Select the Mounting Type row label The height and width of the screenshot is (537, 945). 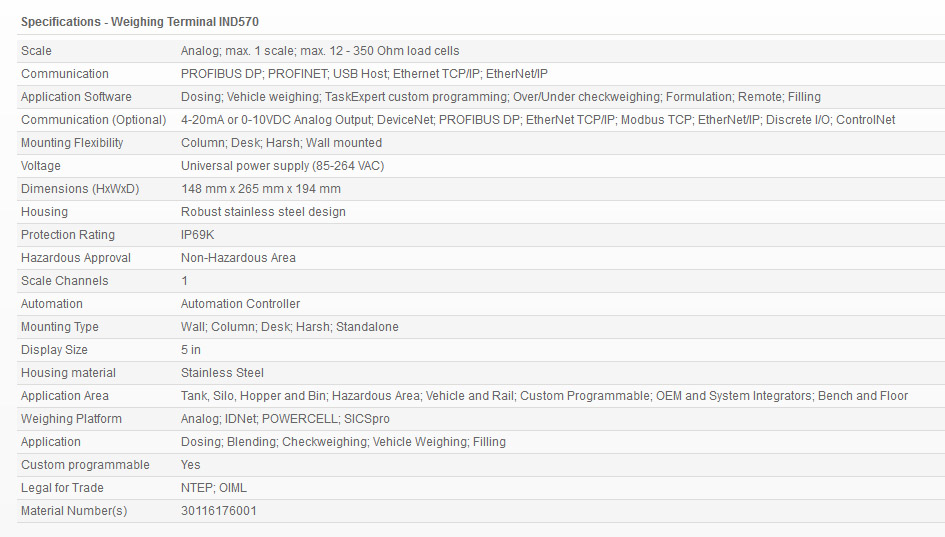(60, 327)
